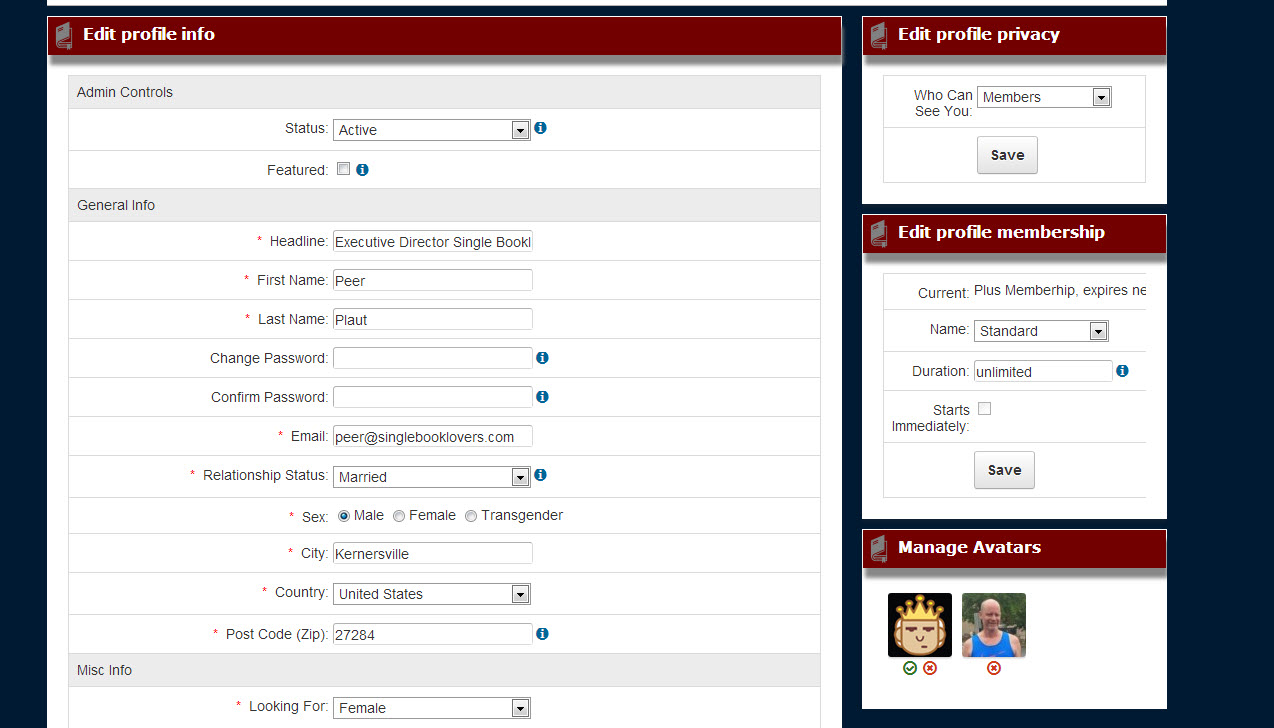The image size is (1274, 728).
Task: Click info icon next to Confirm Password
Action: 542,397
